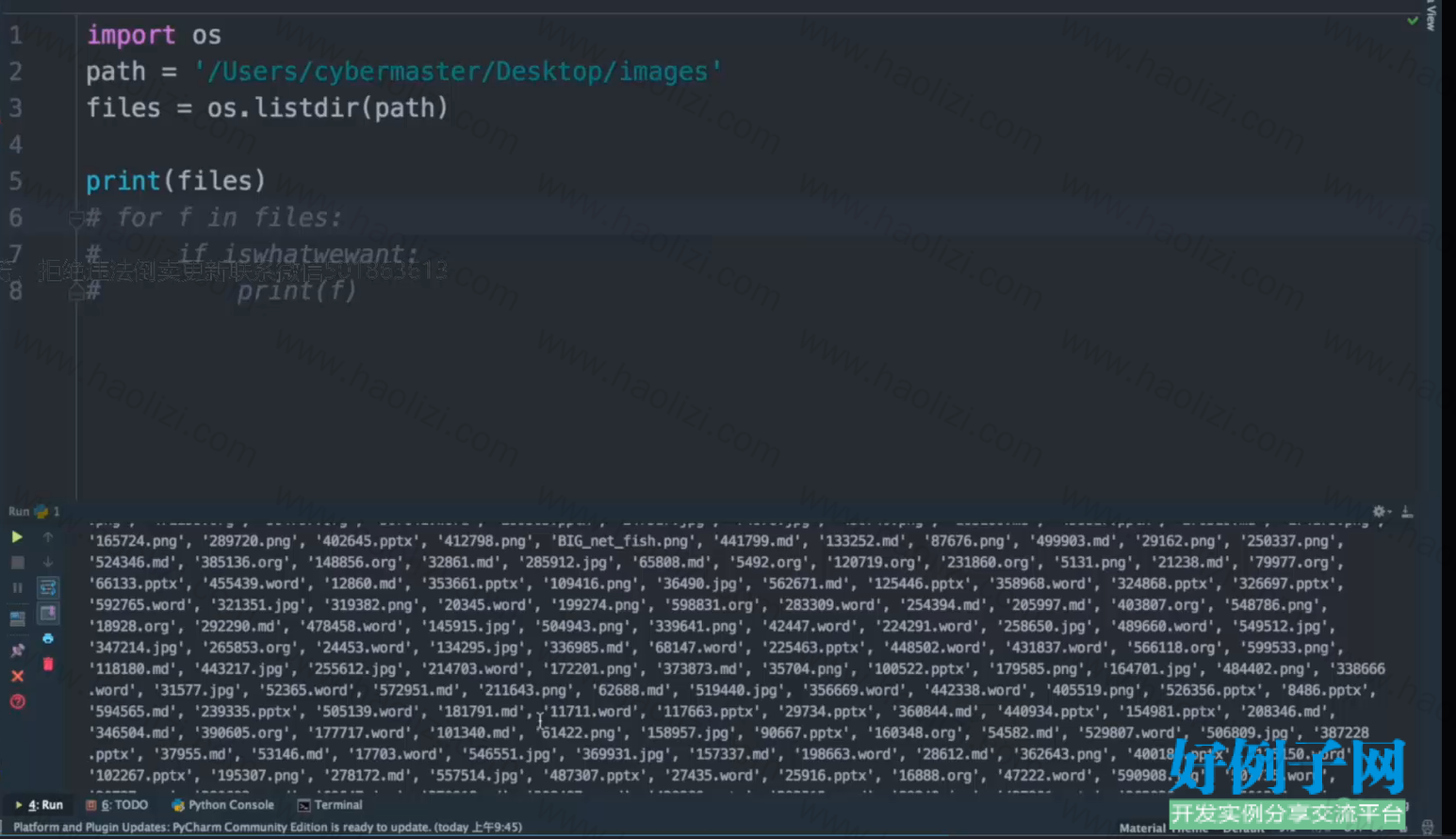Open the 6: TODO tool tab
Screen dimensions: 1456x839
117,805
